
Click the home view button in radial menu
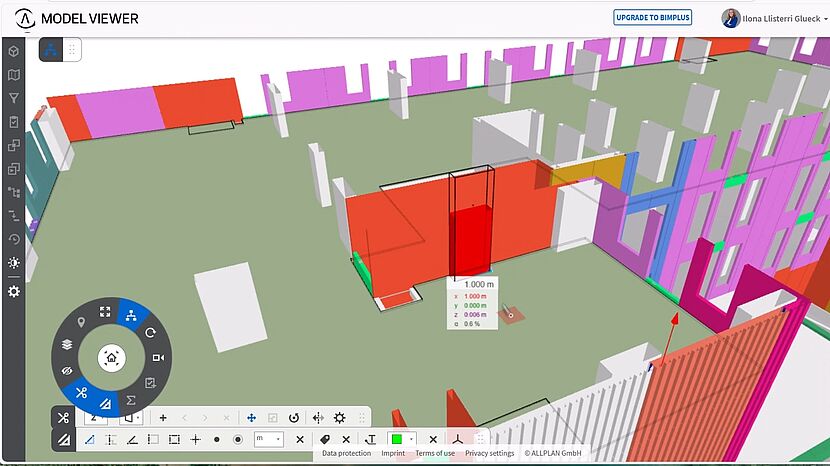[111, 357]
